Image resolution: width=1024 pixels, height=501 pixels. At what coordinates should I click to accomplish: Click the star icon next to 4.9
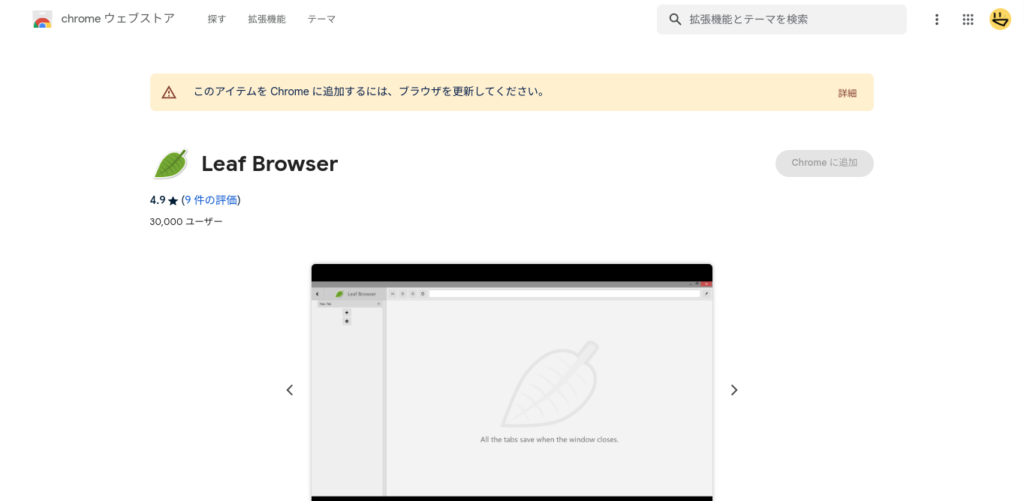coord(173,201)
